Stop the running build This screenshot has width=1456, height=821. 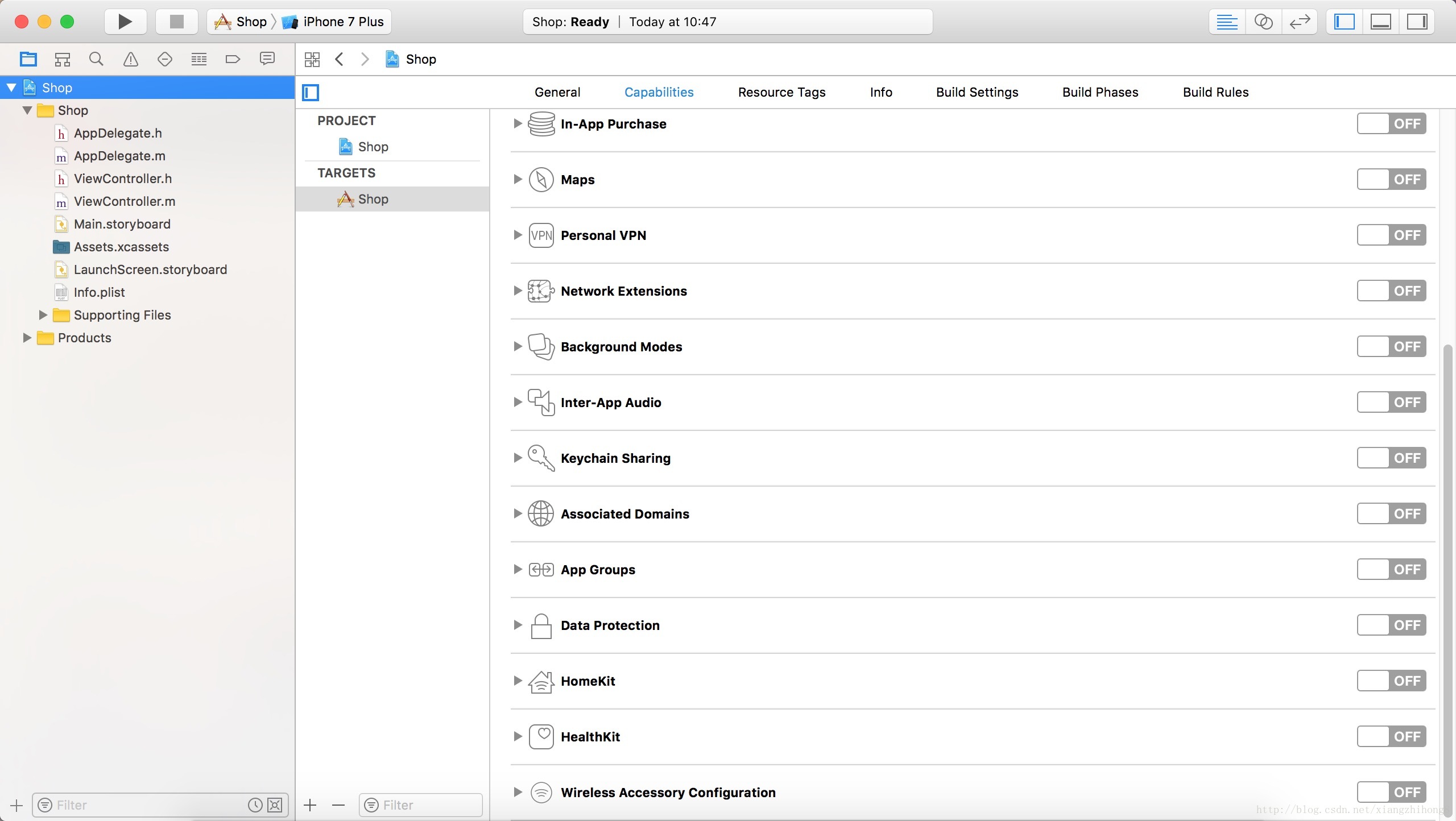[177, 22]
